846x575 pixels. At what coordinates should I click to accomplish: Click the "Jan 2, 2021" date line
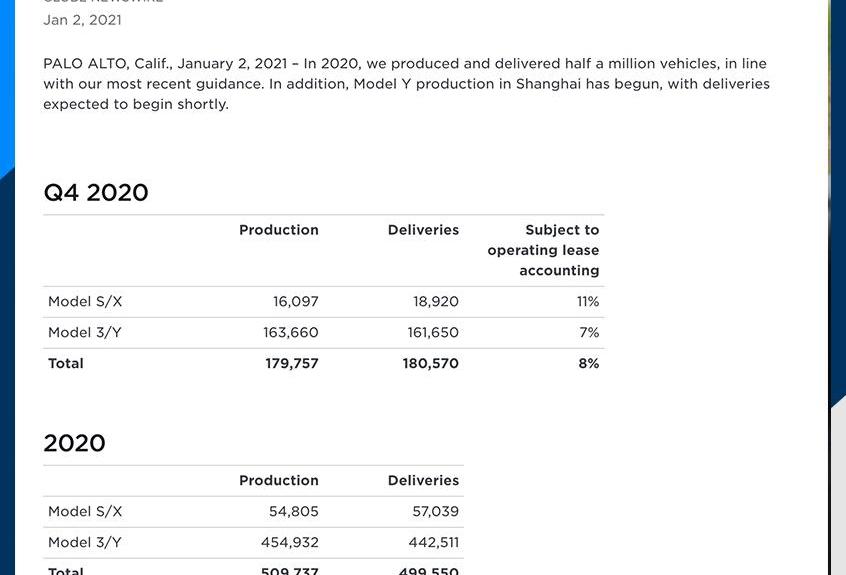82,20
